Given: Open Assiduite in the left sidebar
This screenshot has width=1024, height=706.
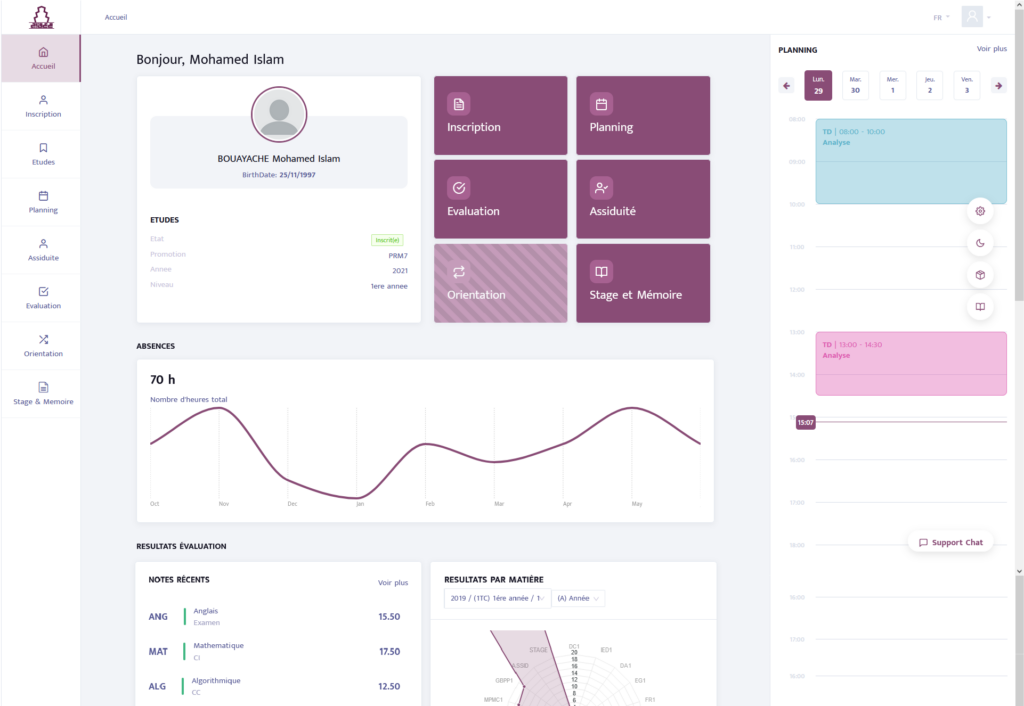Looking at the screenshot, I should pos(41,249).
